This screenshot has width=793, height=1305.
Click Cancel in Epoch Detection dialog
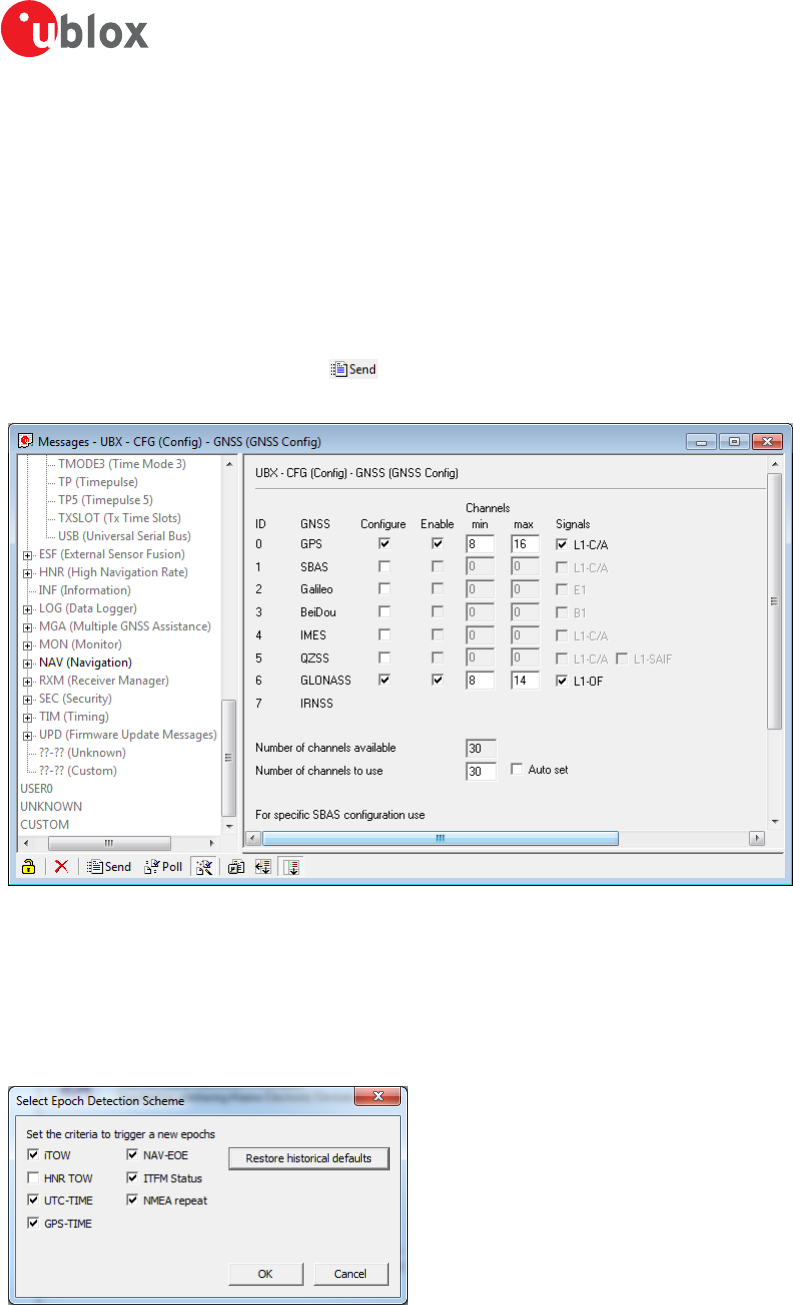click(x=352, y=1273)
